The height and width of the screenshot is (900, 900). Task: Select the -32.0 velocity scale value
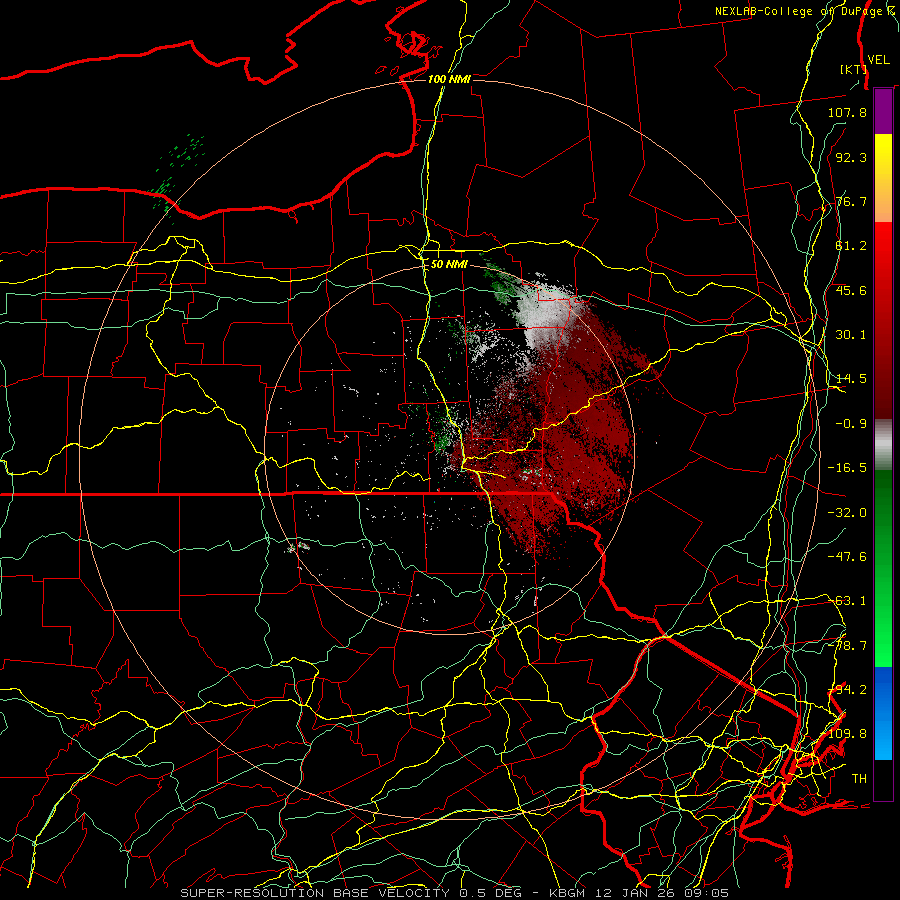[847, 513]
